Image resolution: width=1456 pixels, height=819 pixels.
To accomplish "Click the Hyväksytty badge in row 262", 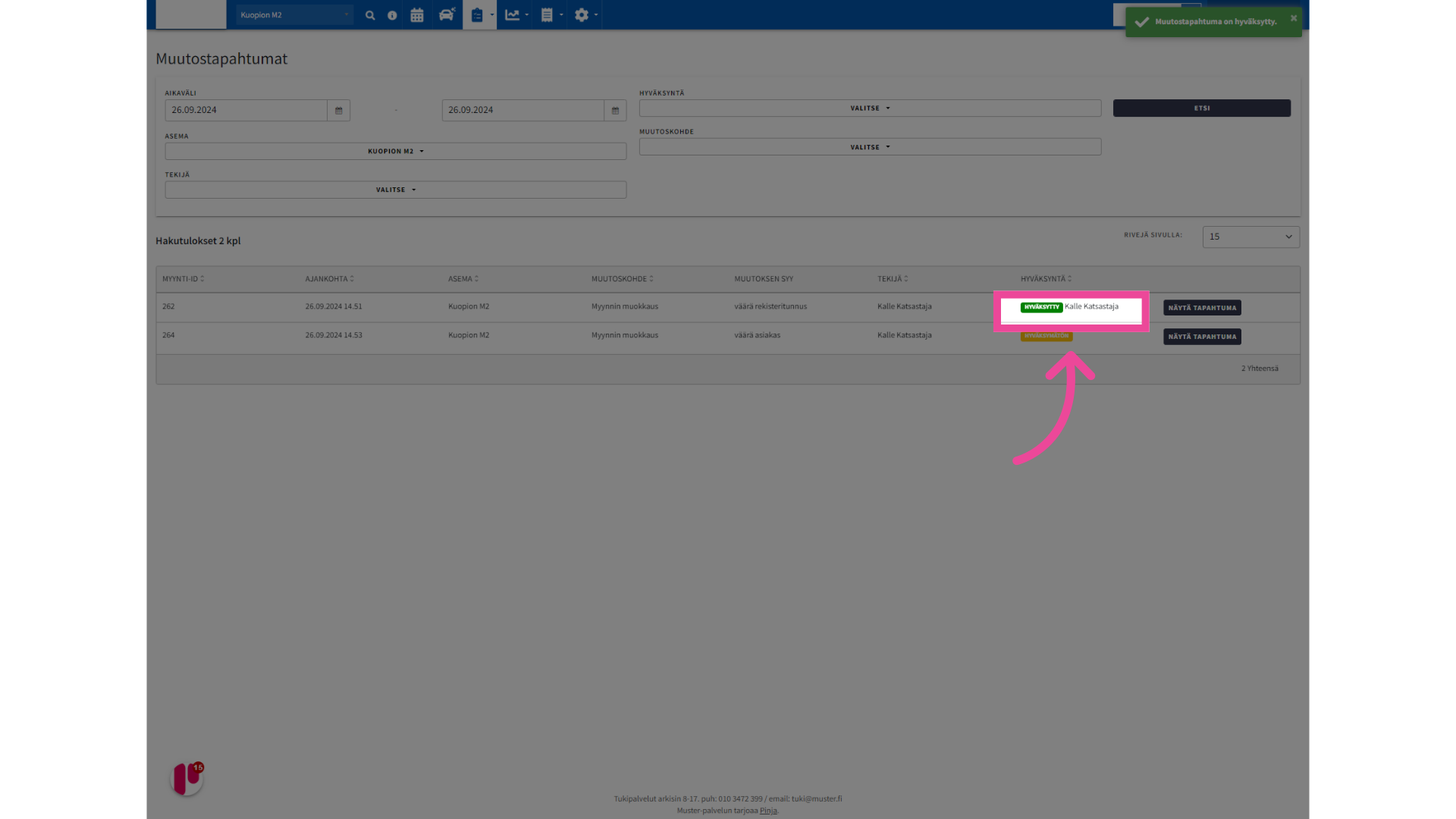I will click(1041, 307).
